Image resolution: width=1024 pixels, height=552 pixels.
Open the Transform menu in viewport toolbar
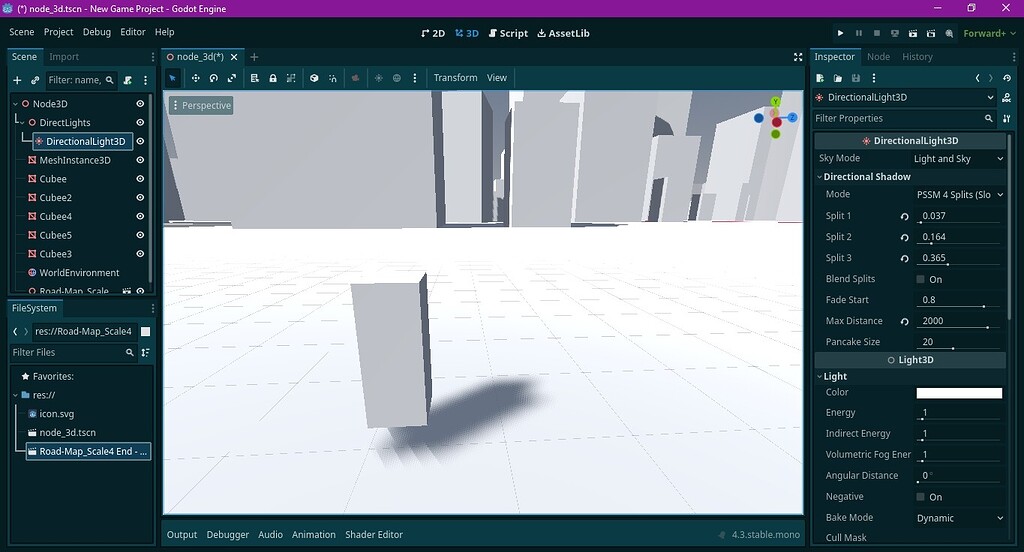pos(455,78)
